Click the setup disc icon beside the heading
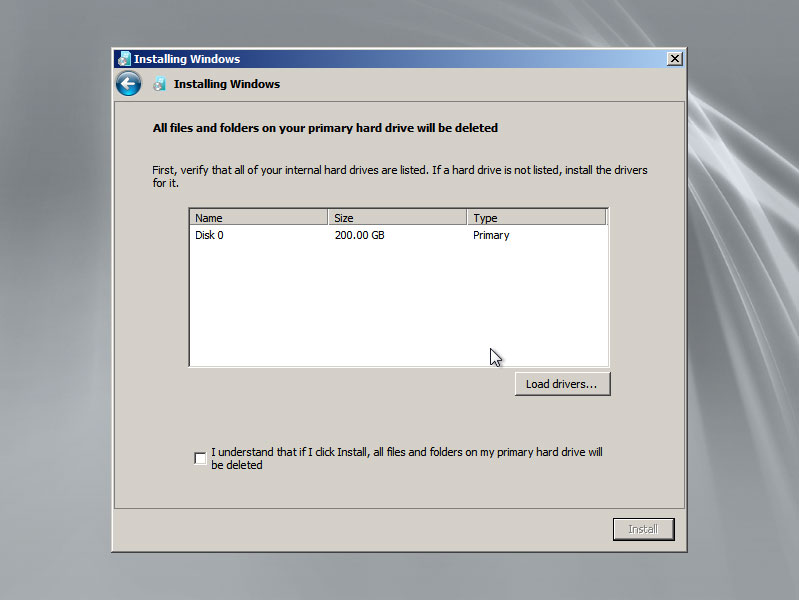 [x=159, y=84]
